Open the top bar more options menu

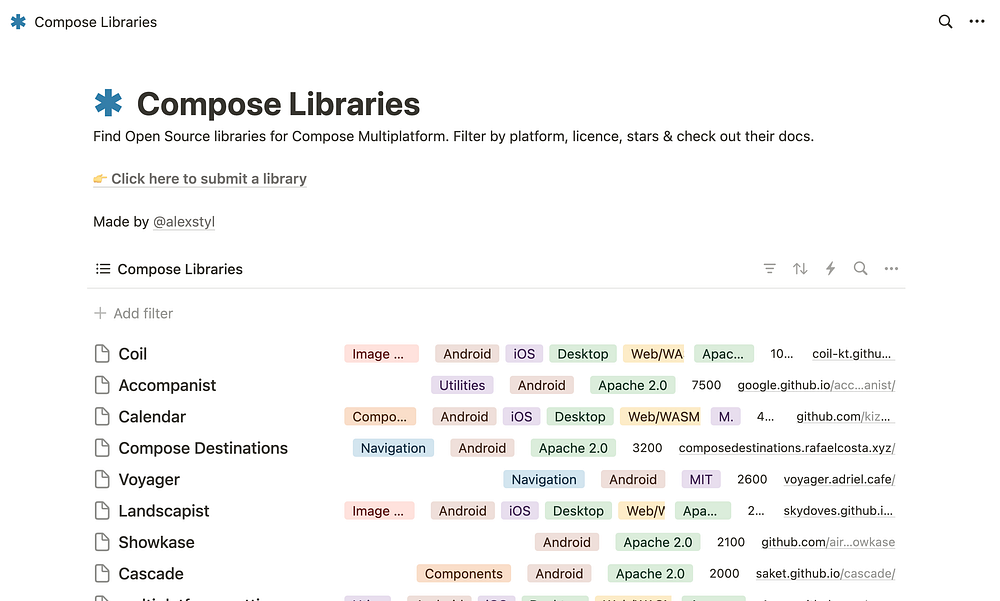[976, 22]
